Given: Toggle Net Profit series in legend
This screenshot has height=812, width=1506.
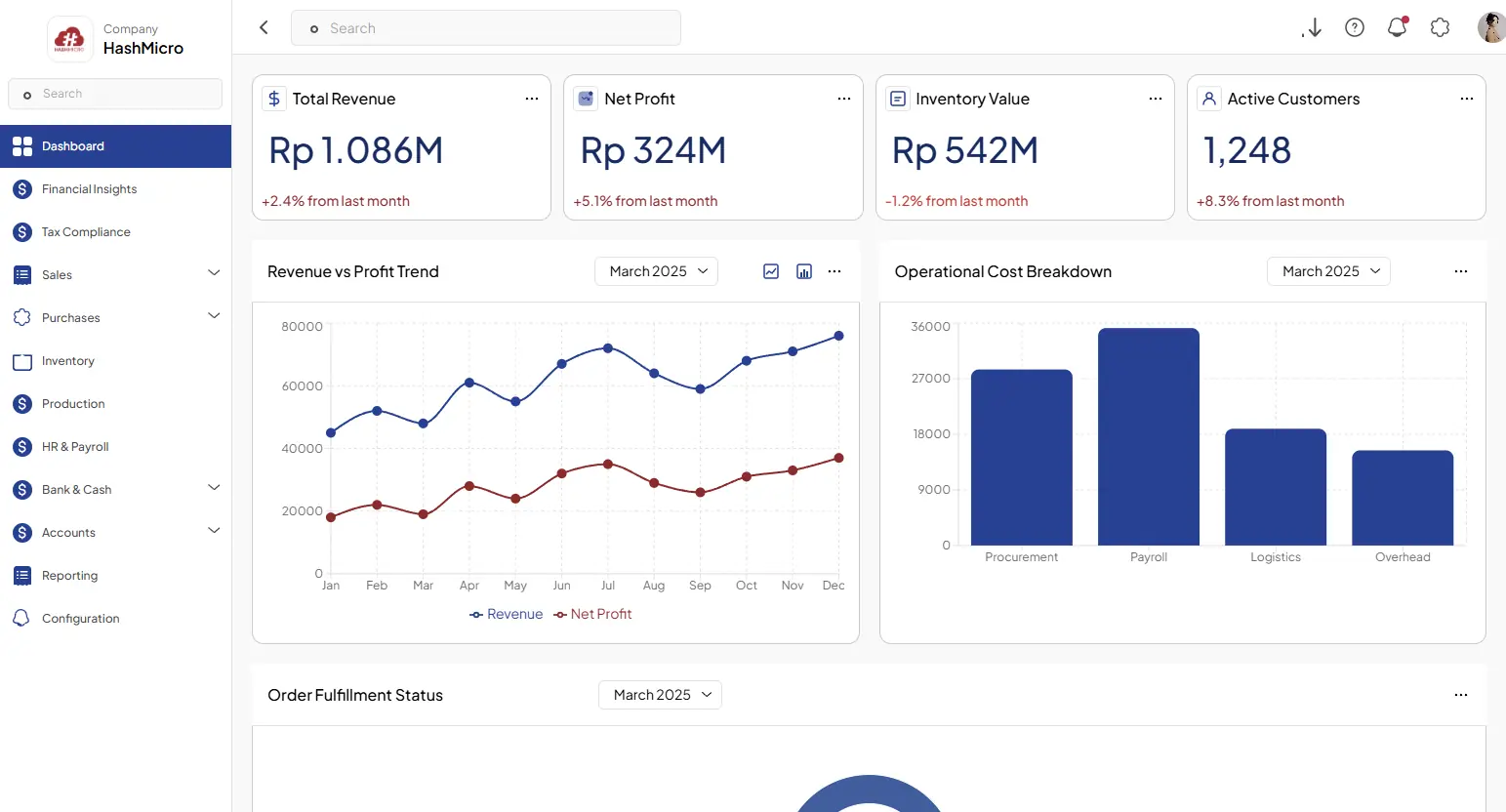Looking at the screenshot, I should (x=592, y=614).
